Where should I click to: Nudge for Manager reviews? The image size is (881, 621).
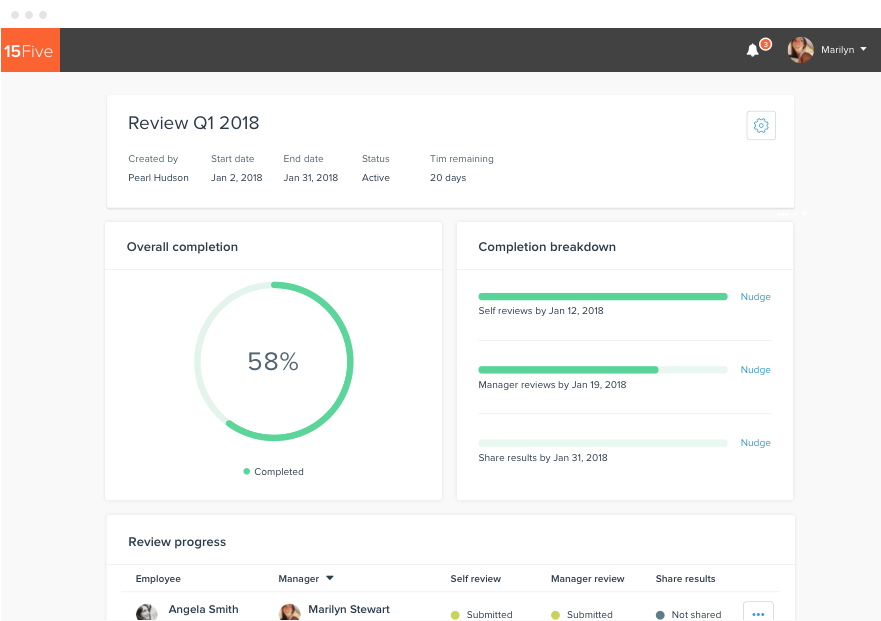tap(755, 370)
